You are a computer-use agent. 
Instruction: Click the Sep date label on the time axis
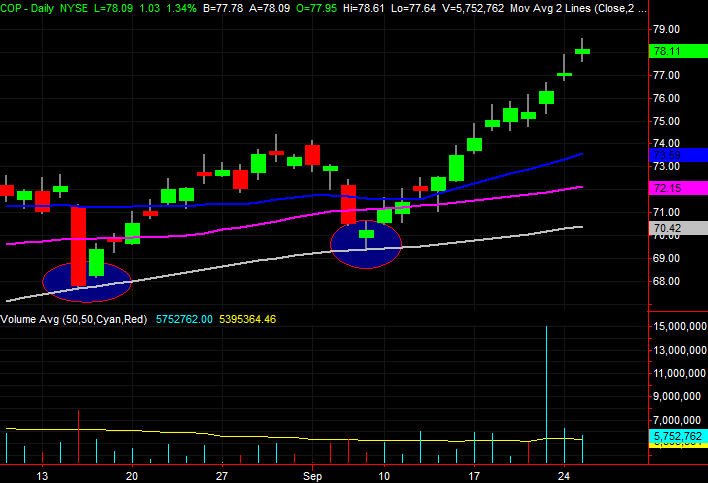click(x=313, y=476)
